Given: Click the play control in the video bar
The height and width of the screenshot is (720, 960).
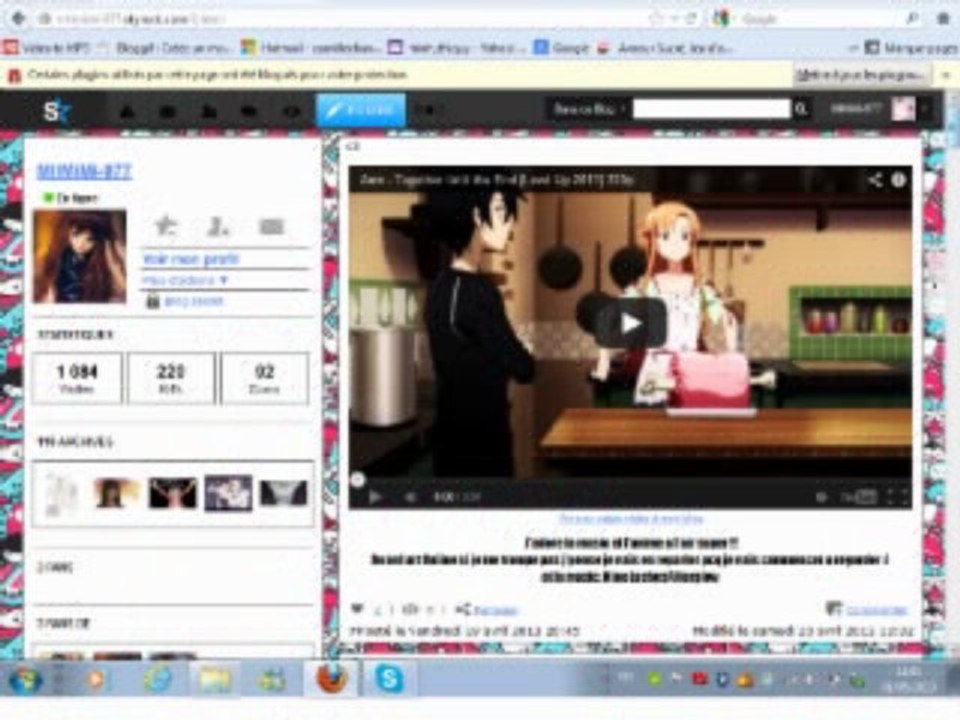Looking at the screenshot, I should tap(375, 497).
